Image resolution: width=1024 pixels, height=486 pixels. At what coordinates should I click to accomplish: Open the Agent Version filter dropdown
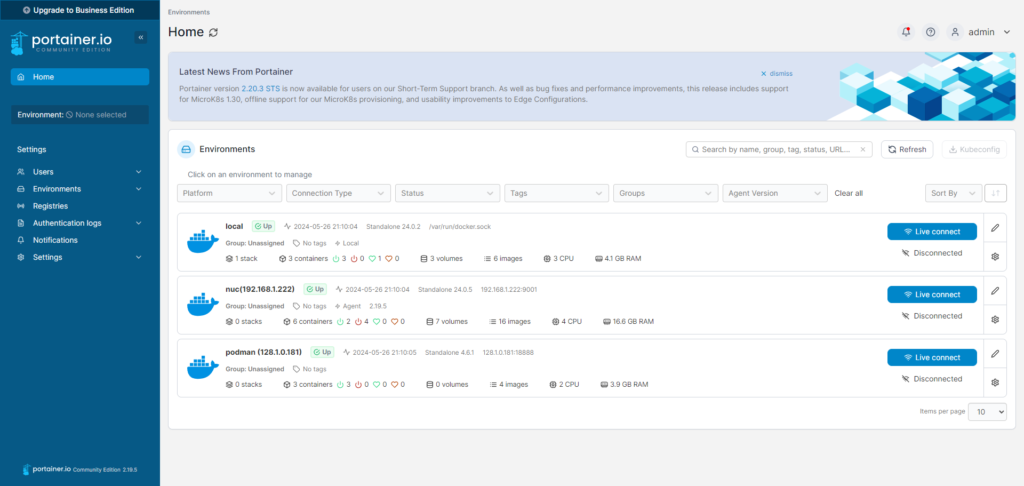(775, 193)
